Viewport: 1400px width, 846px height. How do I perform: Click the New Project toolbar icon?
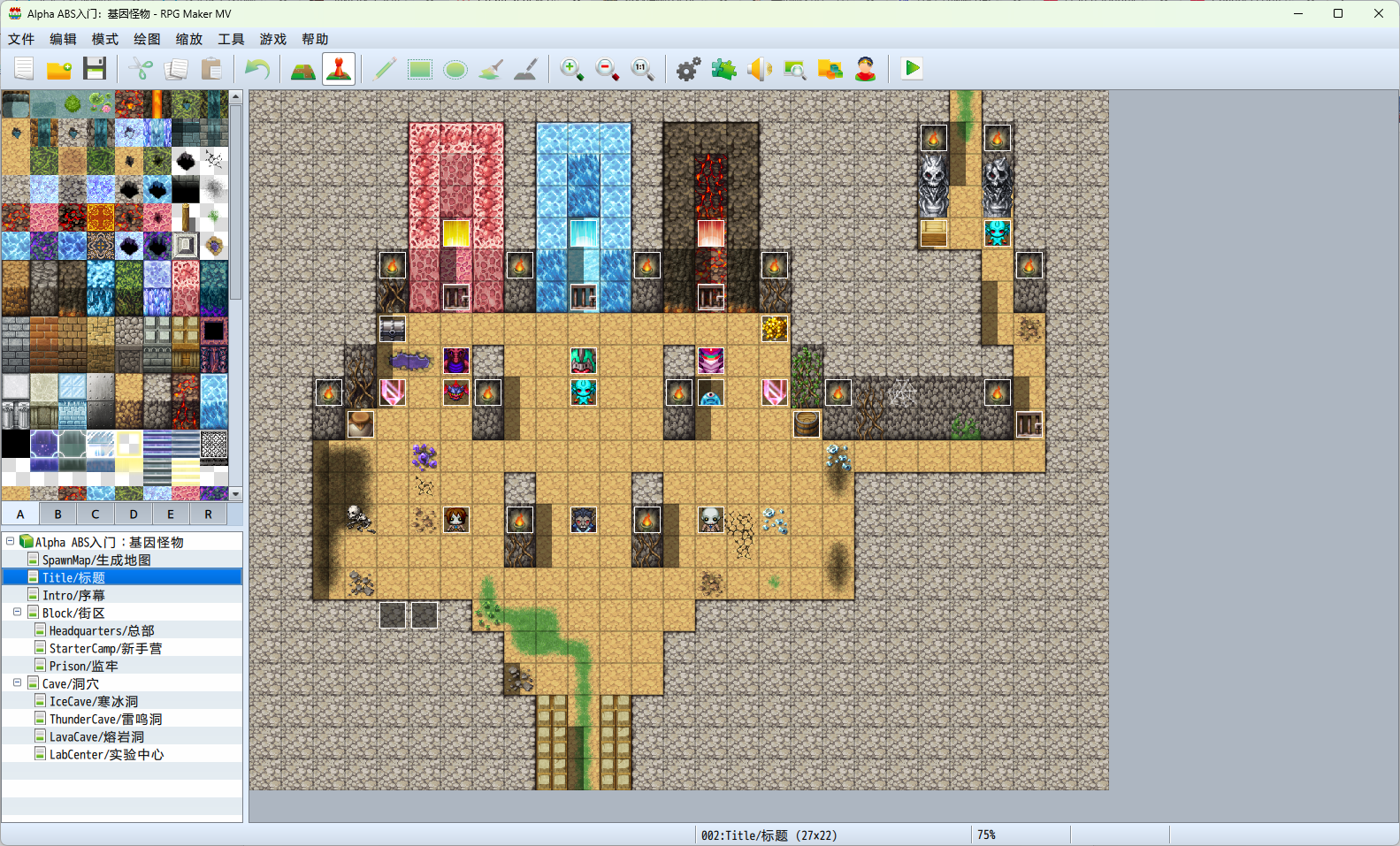point(24,69)
